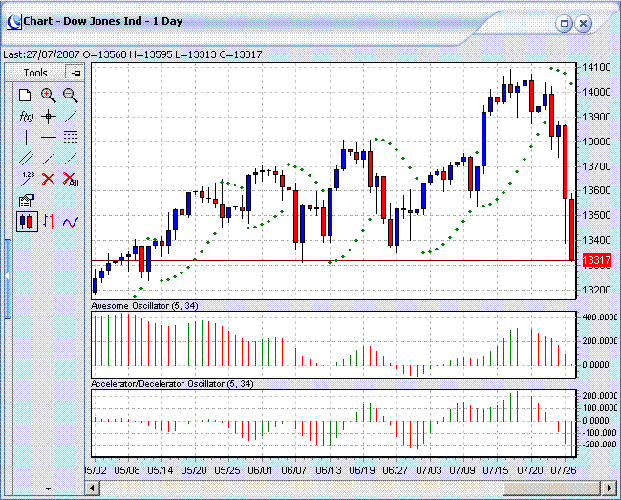Click the 400.0000 oscillator scale label

600,317
